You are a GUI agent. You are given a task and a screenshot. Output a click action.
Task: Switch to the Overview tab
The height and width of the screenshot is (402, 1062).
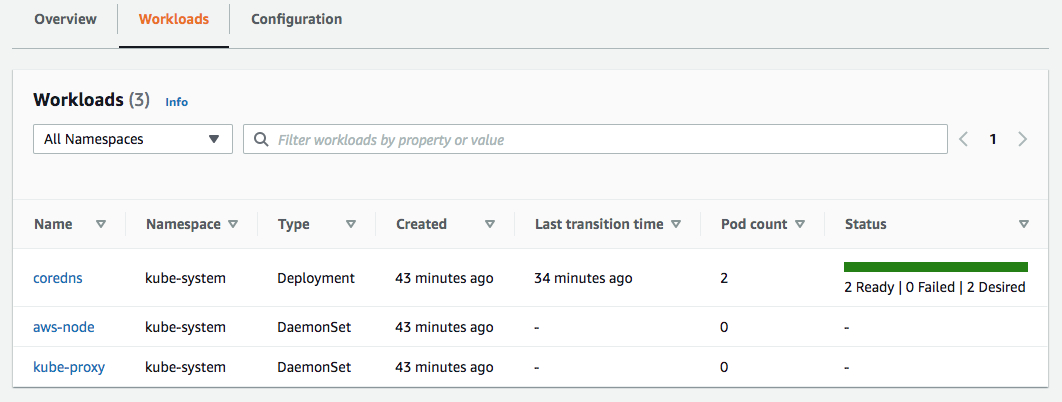click(x=66, y=19)
